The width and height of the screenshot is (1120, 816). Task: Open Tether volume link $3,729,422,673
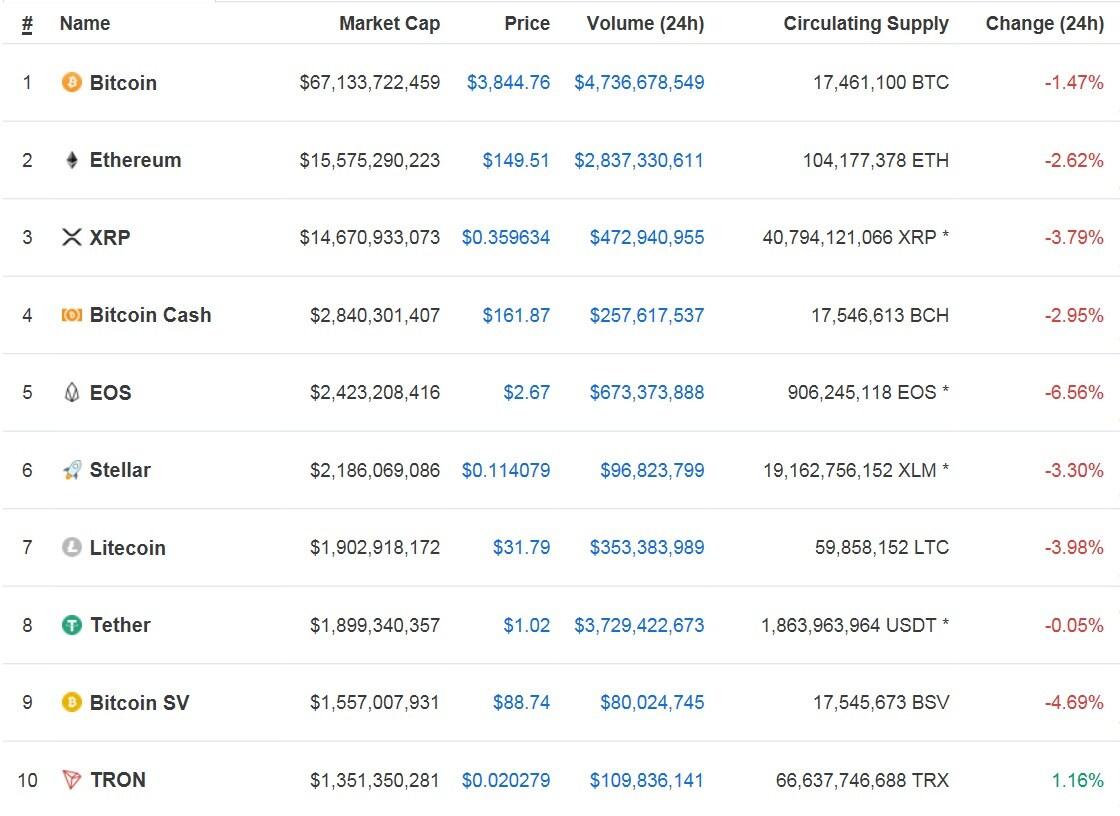pyautogui.click(x=639, y=625)
